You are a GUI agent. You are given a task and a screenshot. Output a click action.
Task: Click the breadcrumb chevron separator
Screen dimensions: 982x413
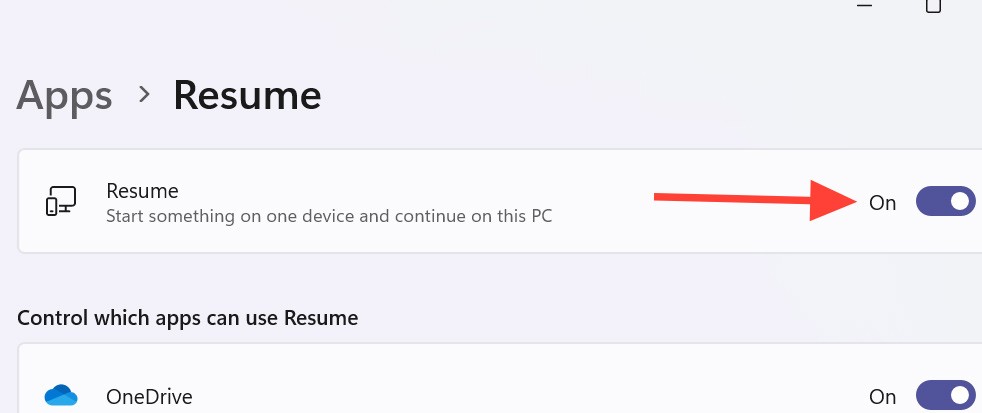click(x=145, y=95)
